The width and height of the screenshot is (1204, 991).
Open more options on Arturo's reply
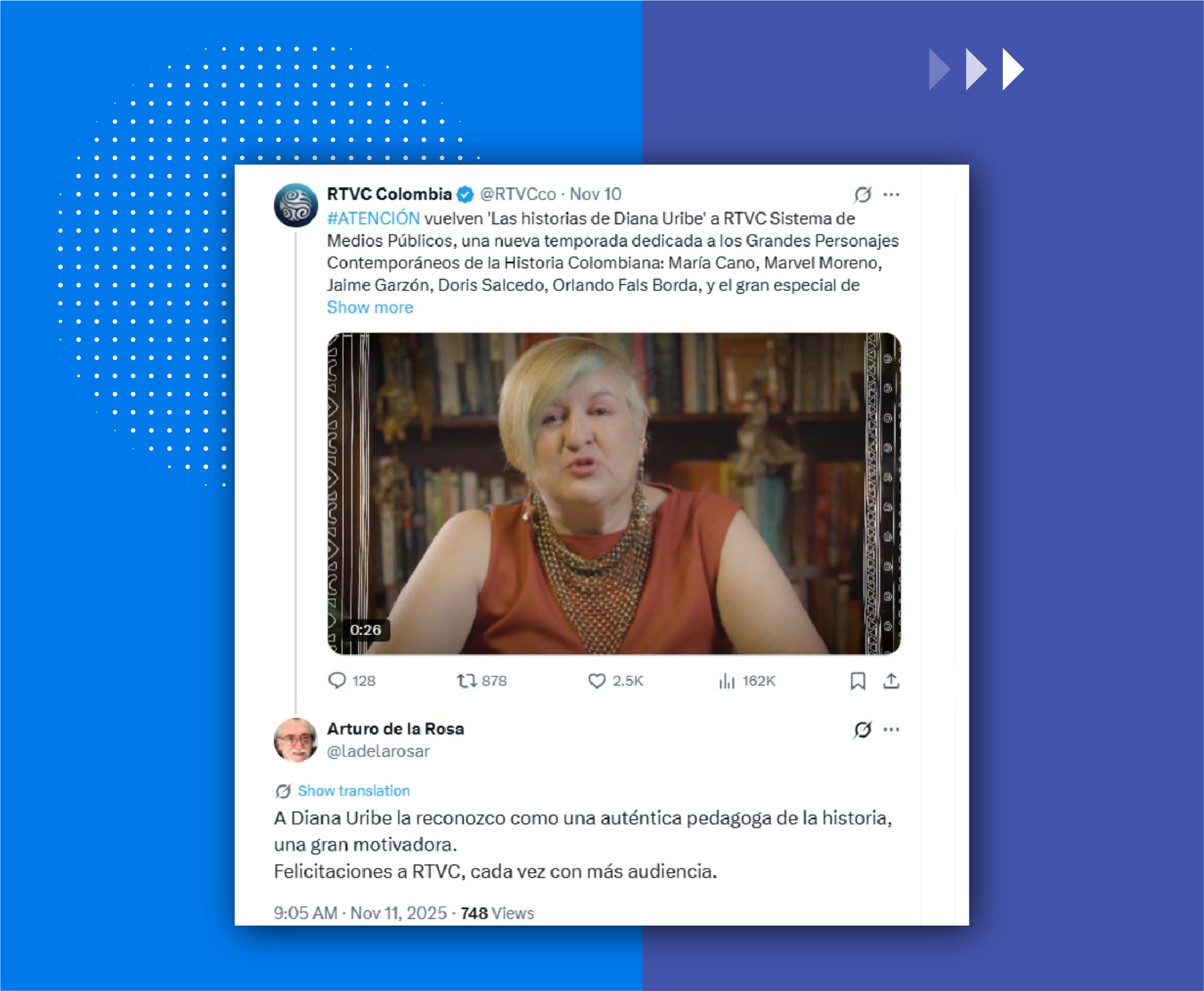coord(891,730)
